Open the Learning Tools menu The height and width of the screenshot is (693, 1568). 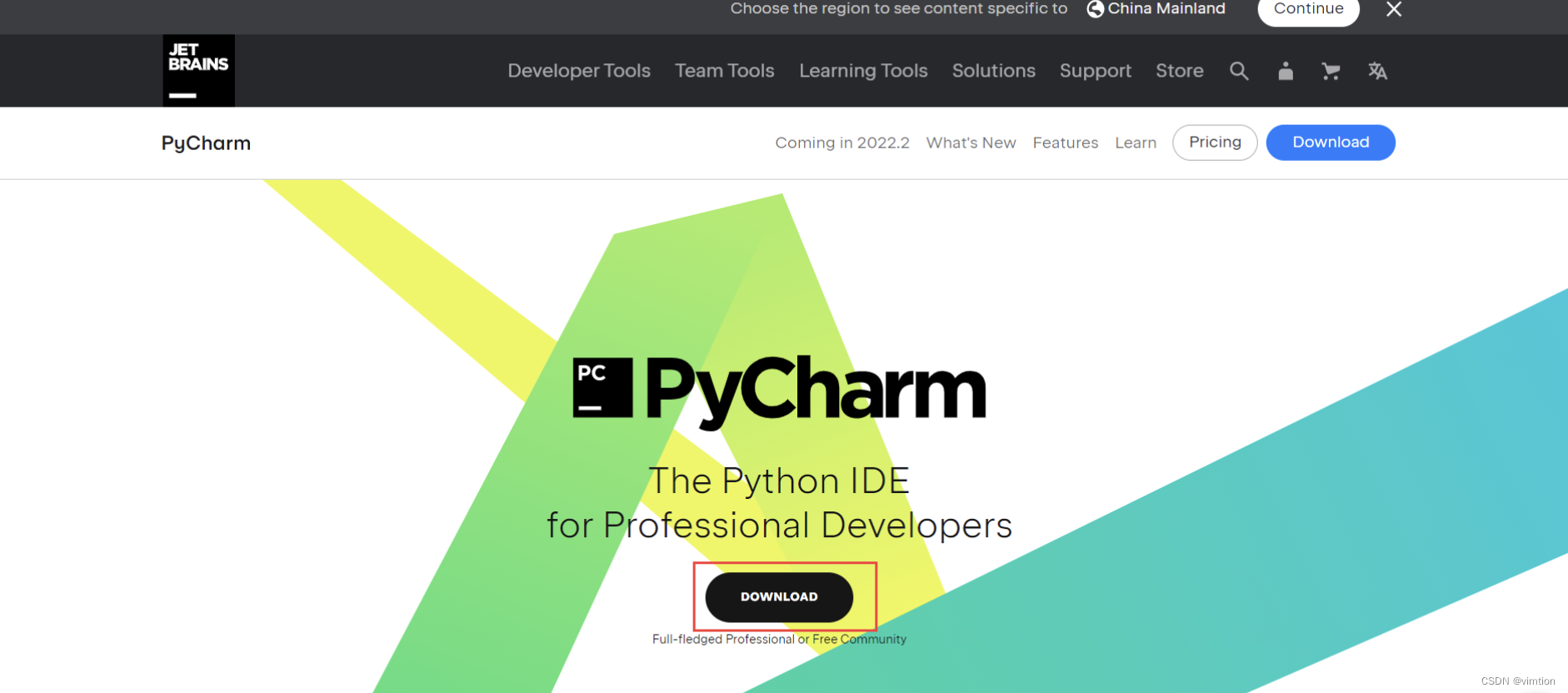863,71
